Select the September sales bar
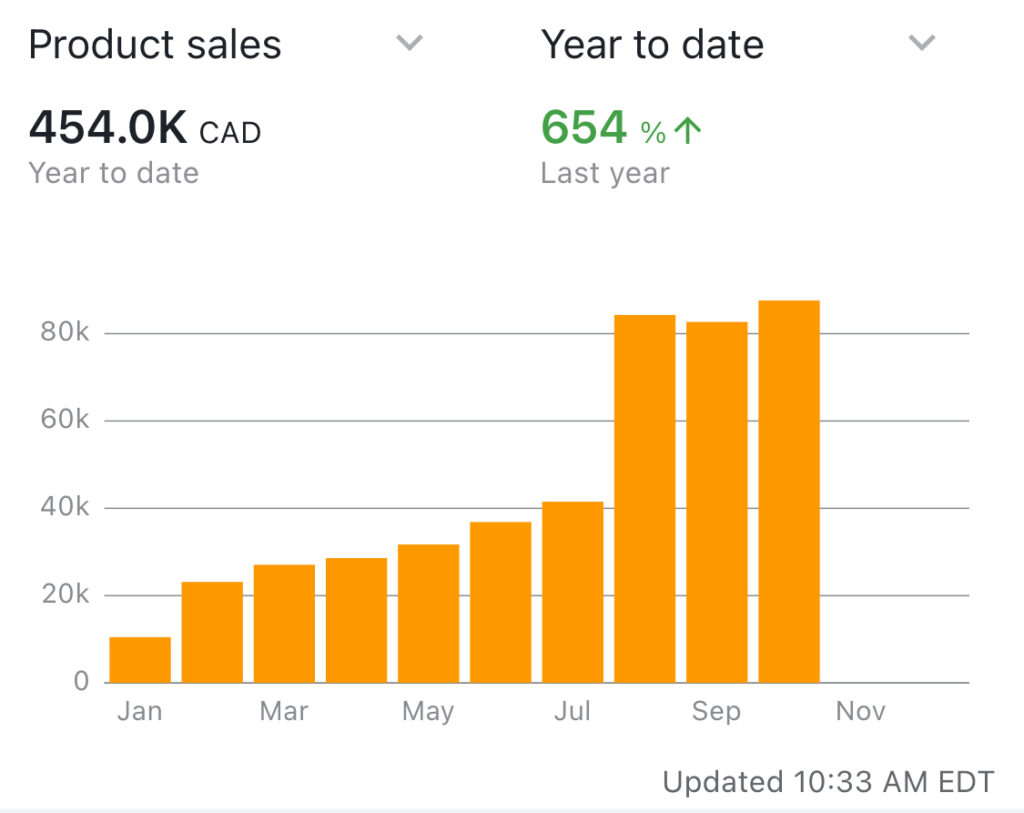 716,502
